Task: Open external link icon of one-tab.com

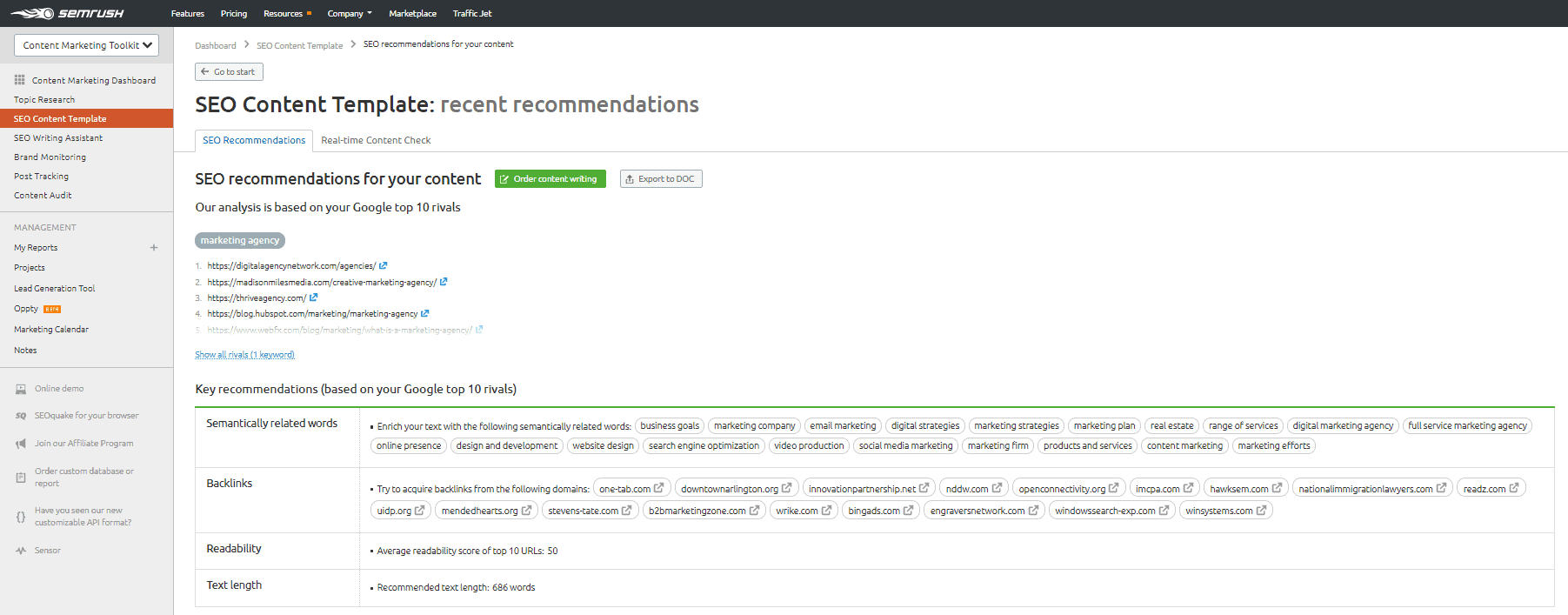Action: coord(658,488)
